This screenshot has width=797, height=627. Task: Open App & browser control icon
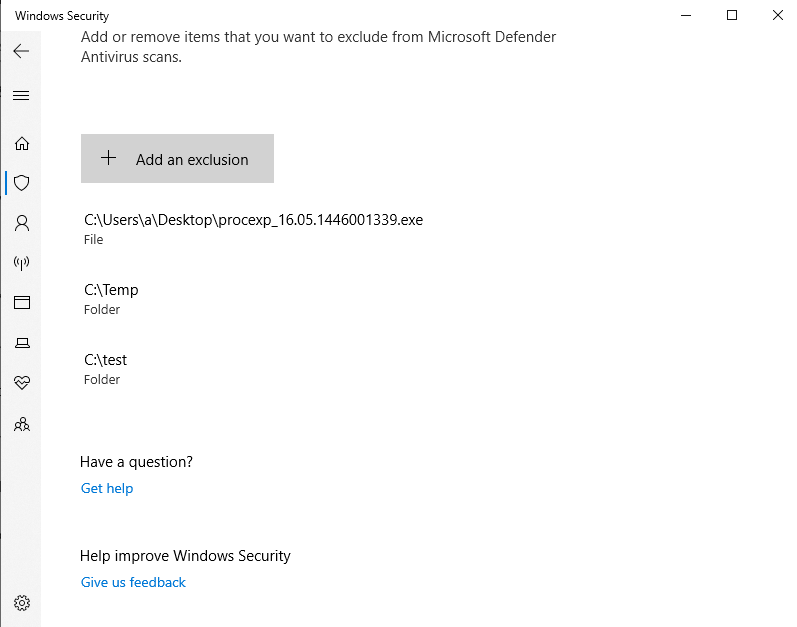21,302
